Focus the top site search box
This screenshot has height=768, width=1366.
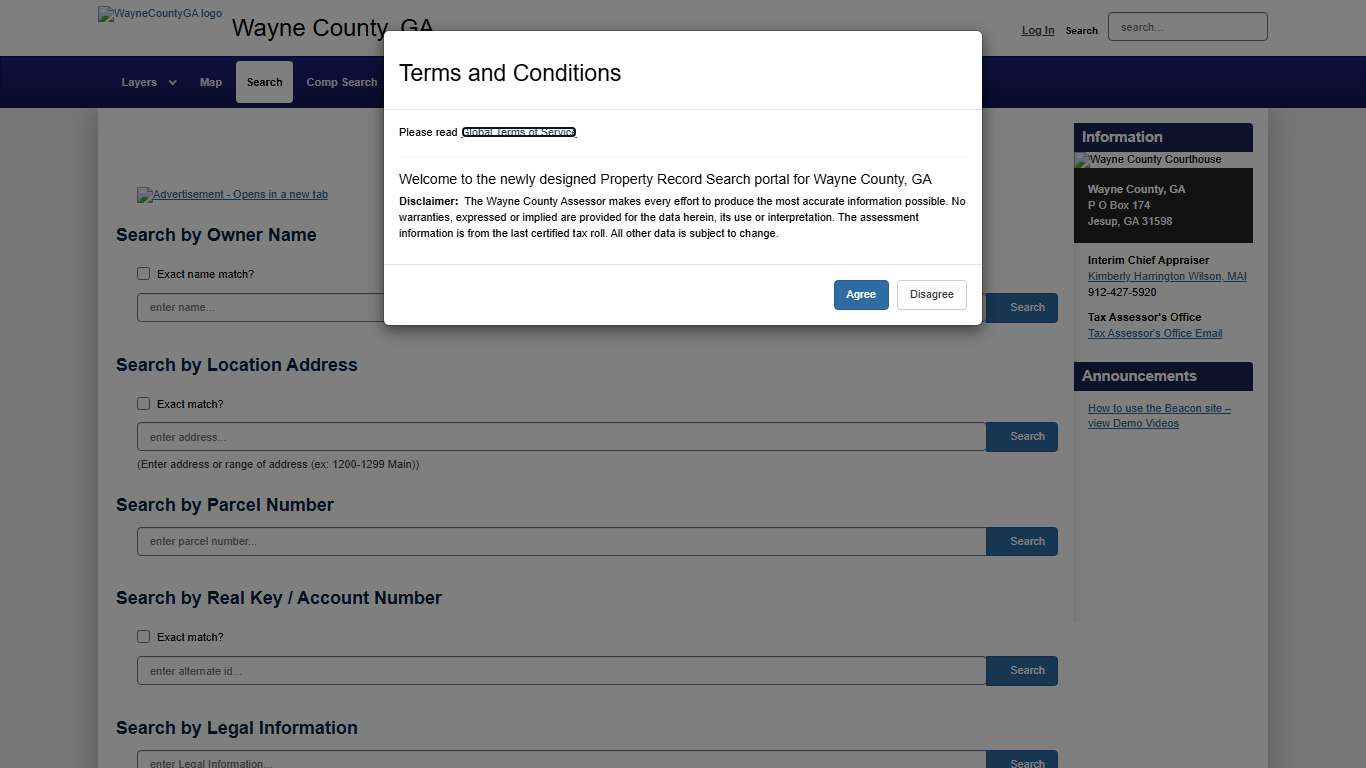[1187, 27]
